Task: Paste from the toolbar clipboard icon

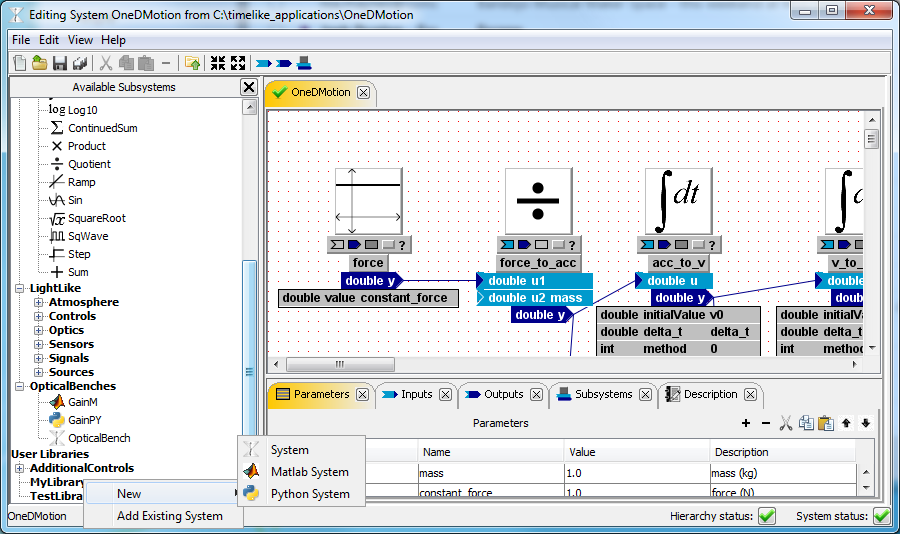Action: point(146,63)
